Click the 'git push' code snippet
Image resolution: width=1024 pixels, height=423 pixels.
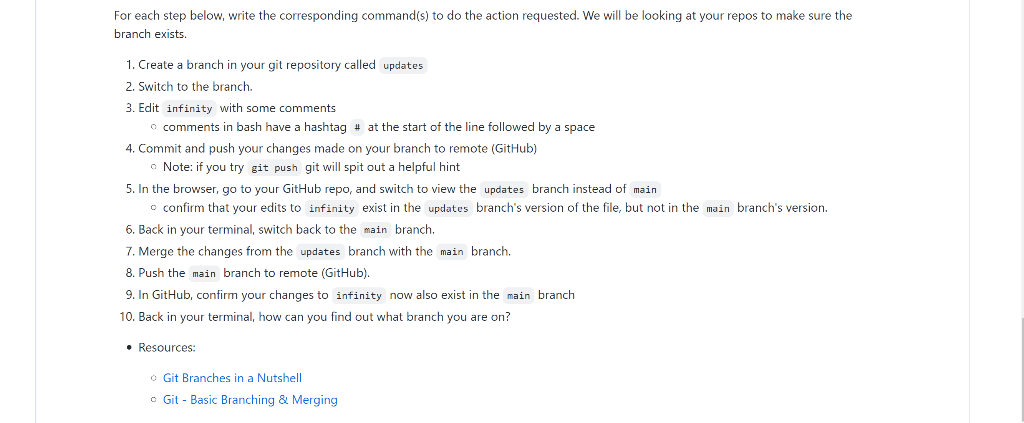274,167
